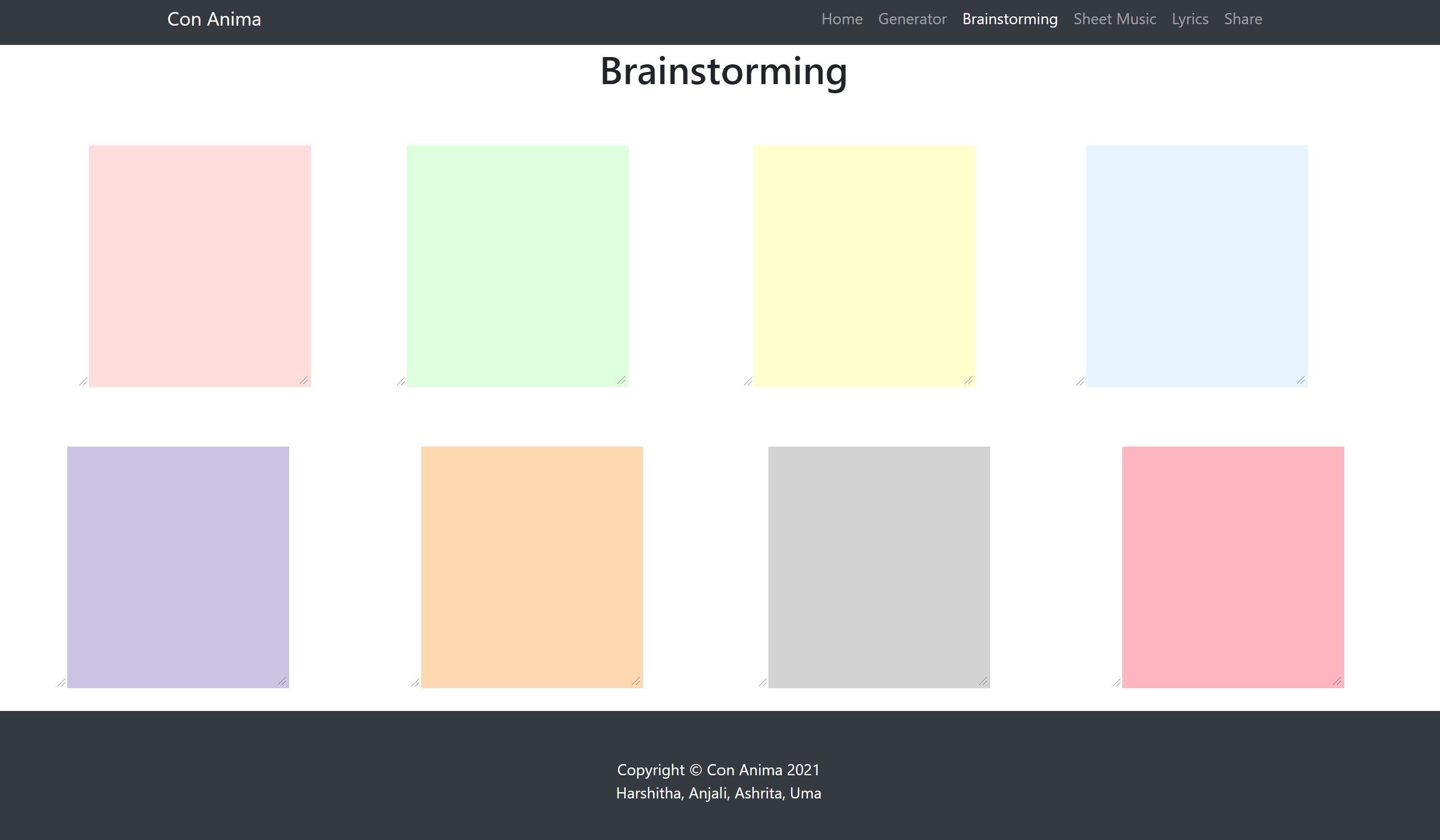Screen dimensions: 1440x840
Task: Click the resize grip in the green note corner
Action: click(622, 380)
